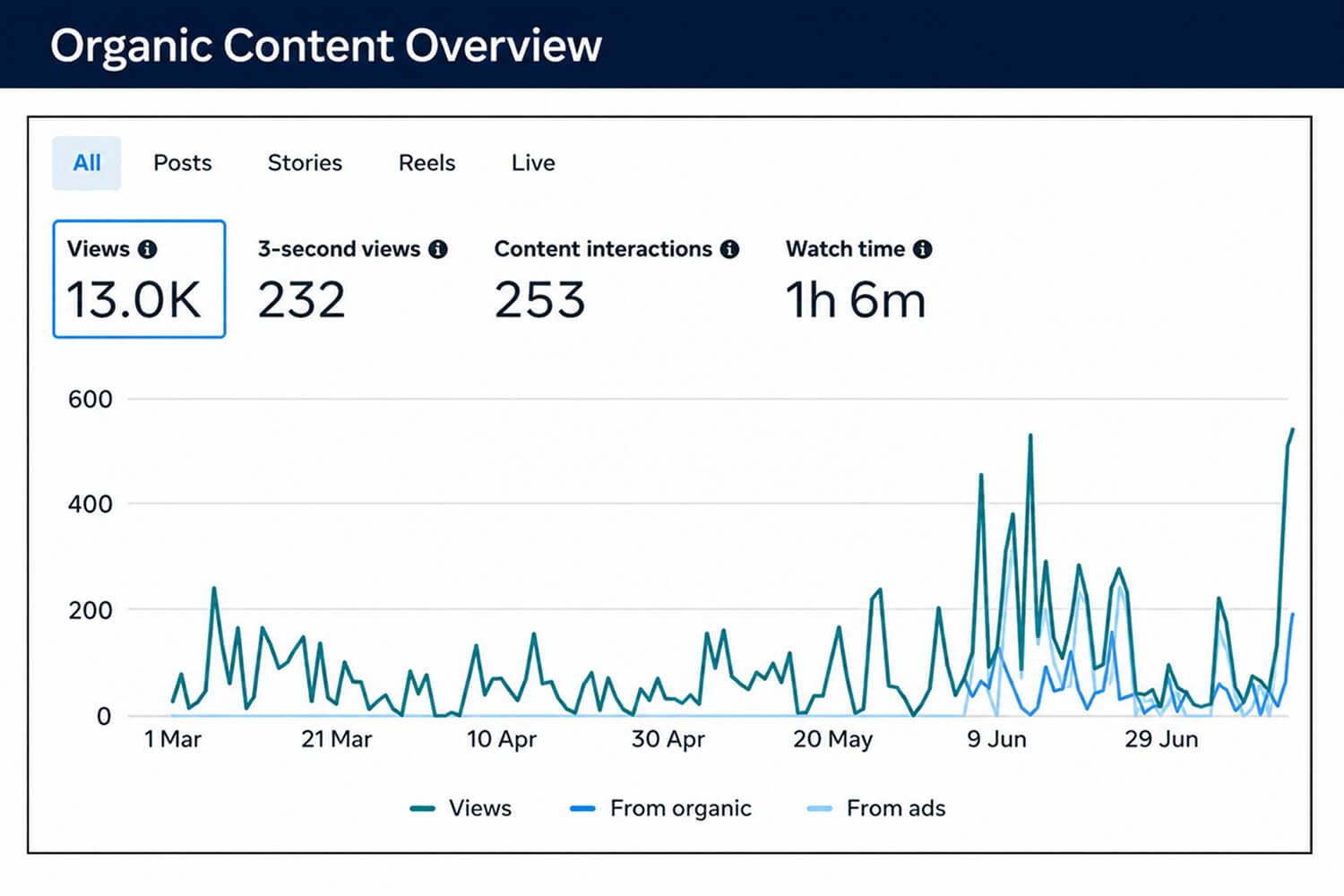This screenshot has width=1344, height=896.
Task: Click the 0 y-axis value
Action: pos(104,716)
